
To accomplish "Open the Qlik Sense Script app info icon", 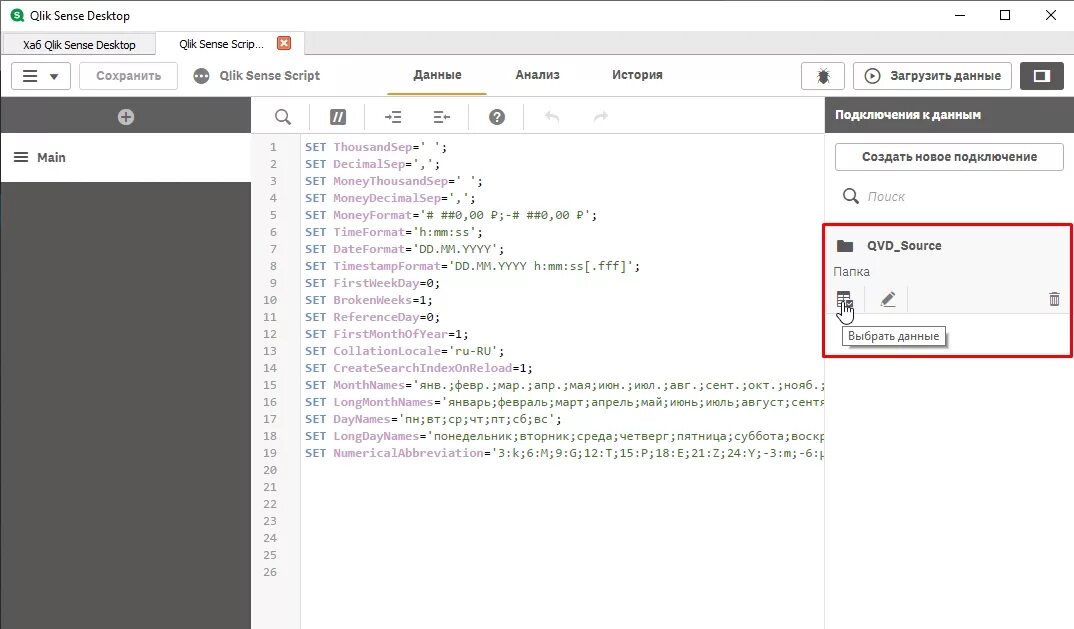I will point(201,76).
